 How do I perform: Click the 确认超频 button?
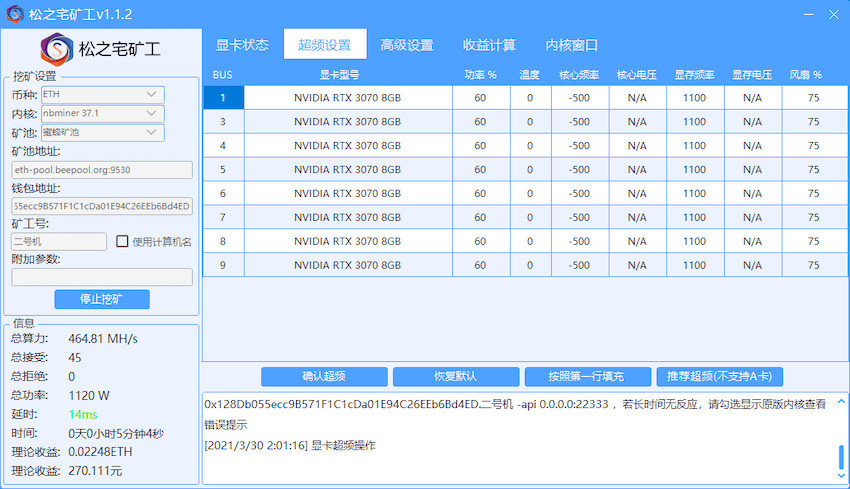324,376
